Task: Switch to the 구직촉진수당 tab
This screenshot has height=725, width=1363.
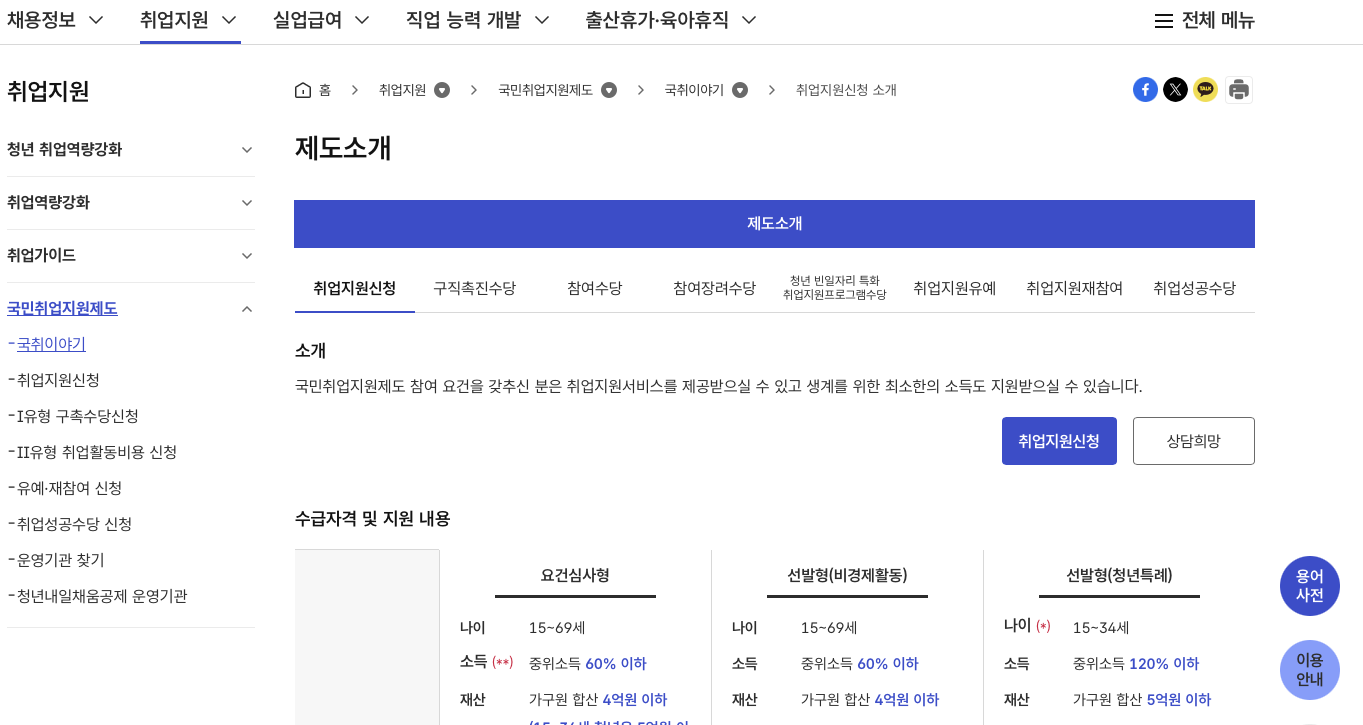Action: (475, 288)
